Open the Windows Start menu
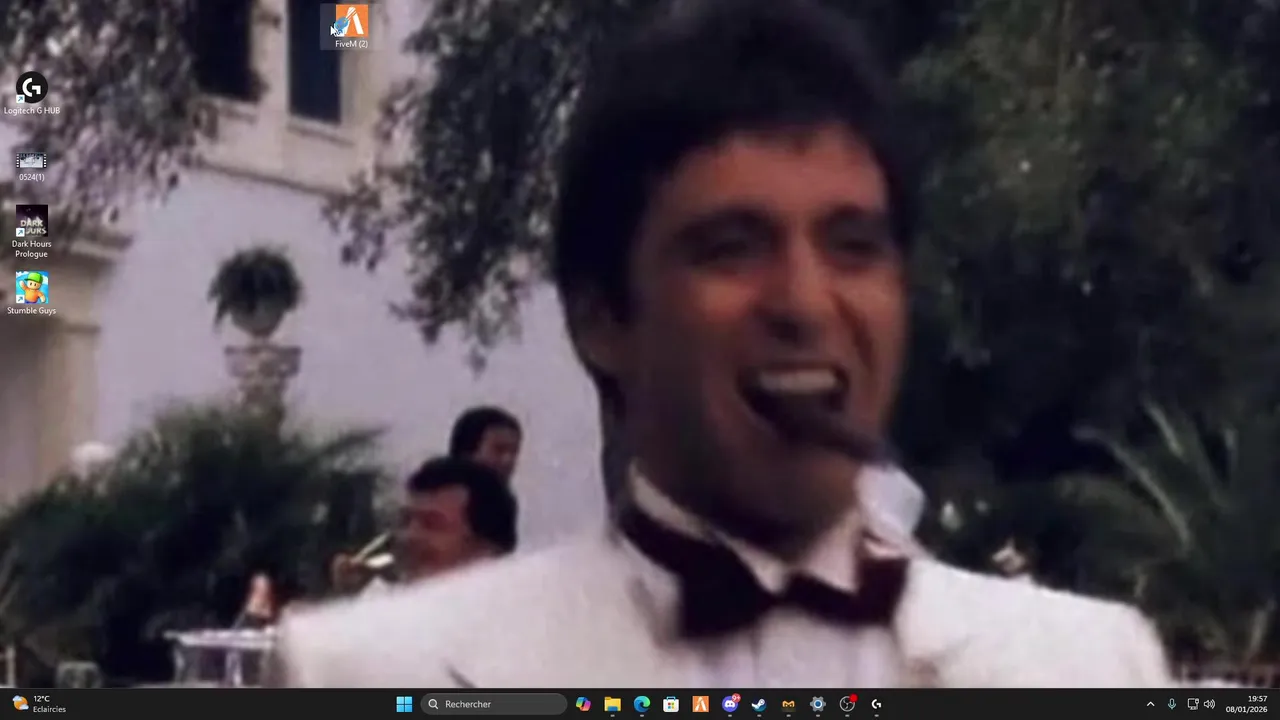 (x=404, y=704)
